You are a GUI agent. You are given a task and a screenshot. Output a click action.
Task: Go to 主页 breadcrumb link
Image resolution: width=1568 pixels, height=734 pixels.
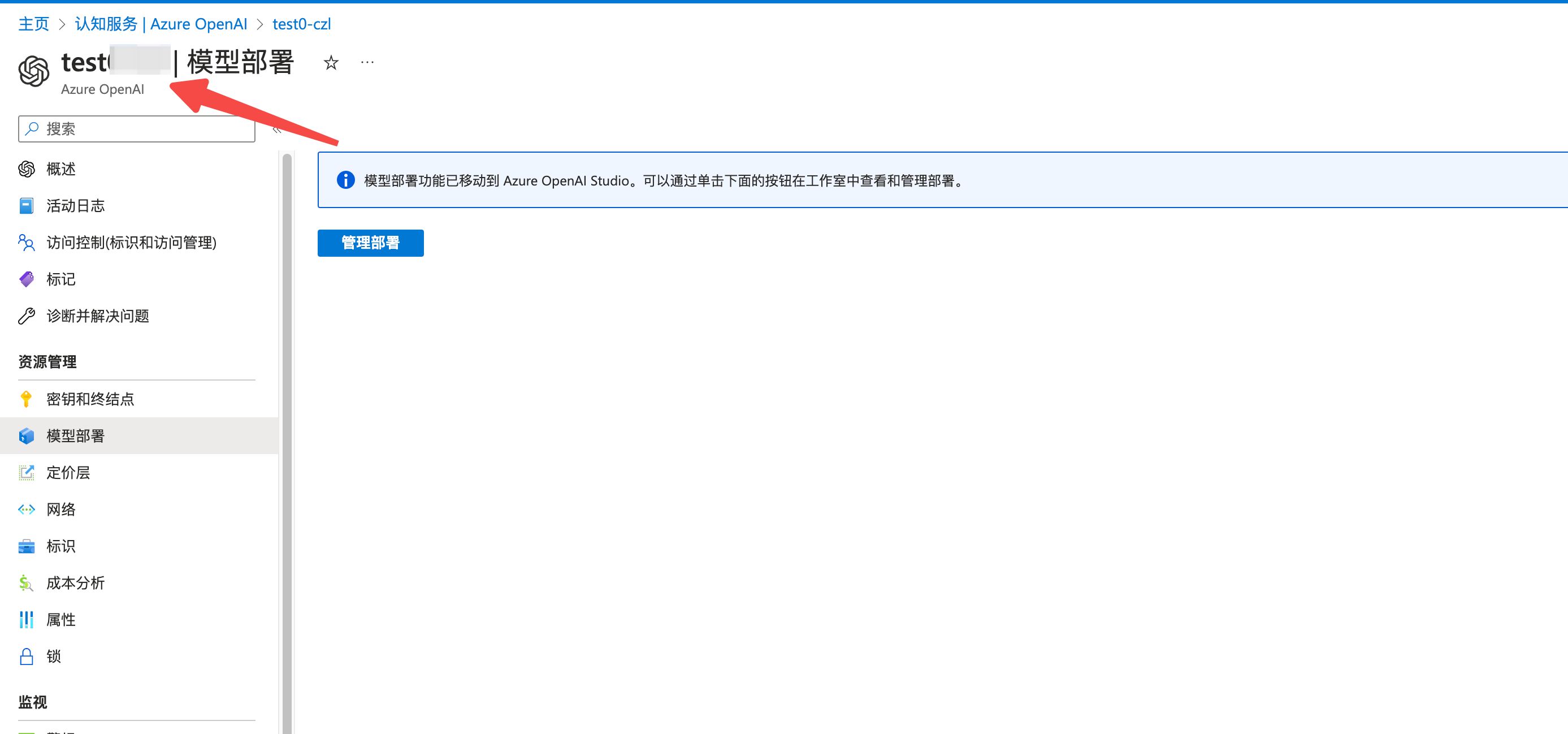33,24
